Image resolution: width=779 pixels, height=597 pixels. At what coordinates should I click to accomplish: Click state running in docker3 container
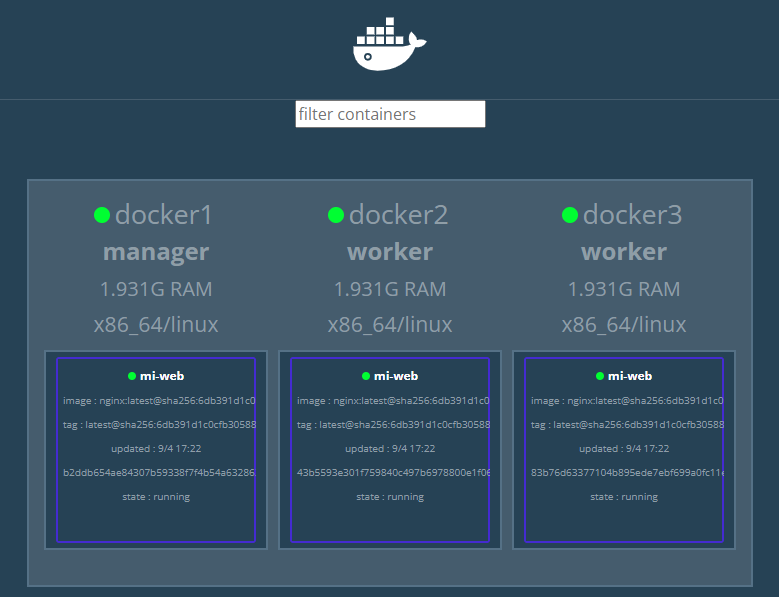pos(624,497)
